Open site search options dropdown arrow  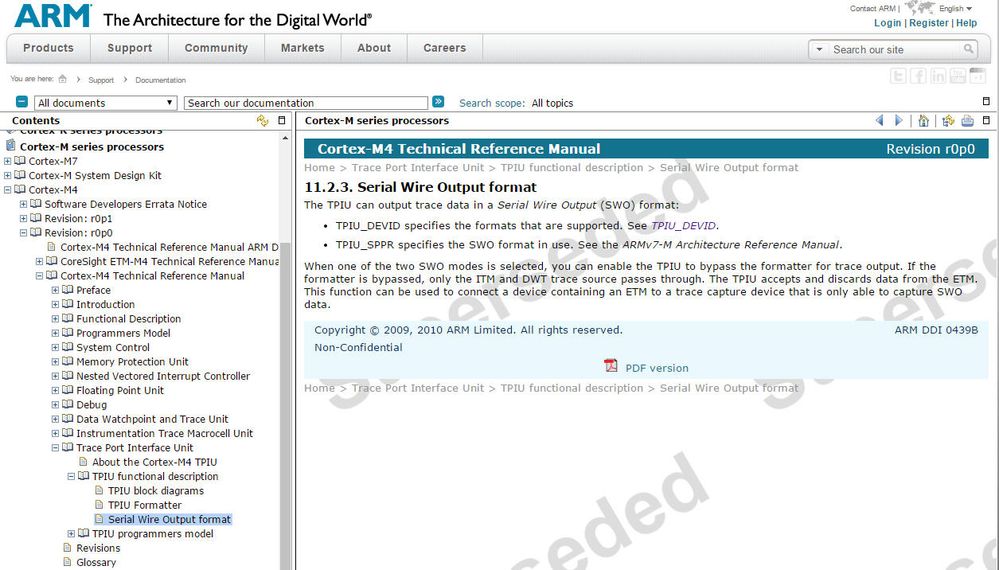point(820,49)
